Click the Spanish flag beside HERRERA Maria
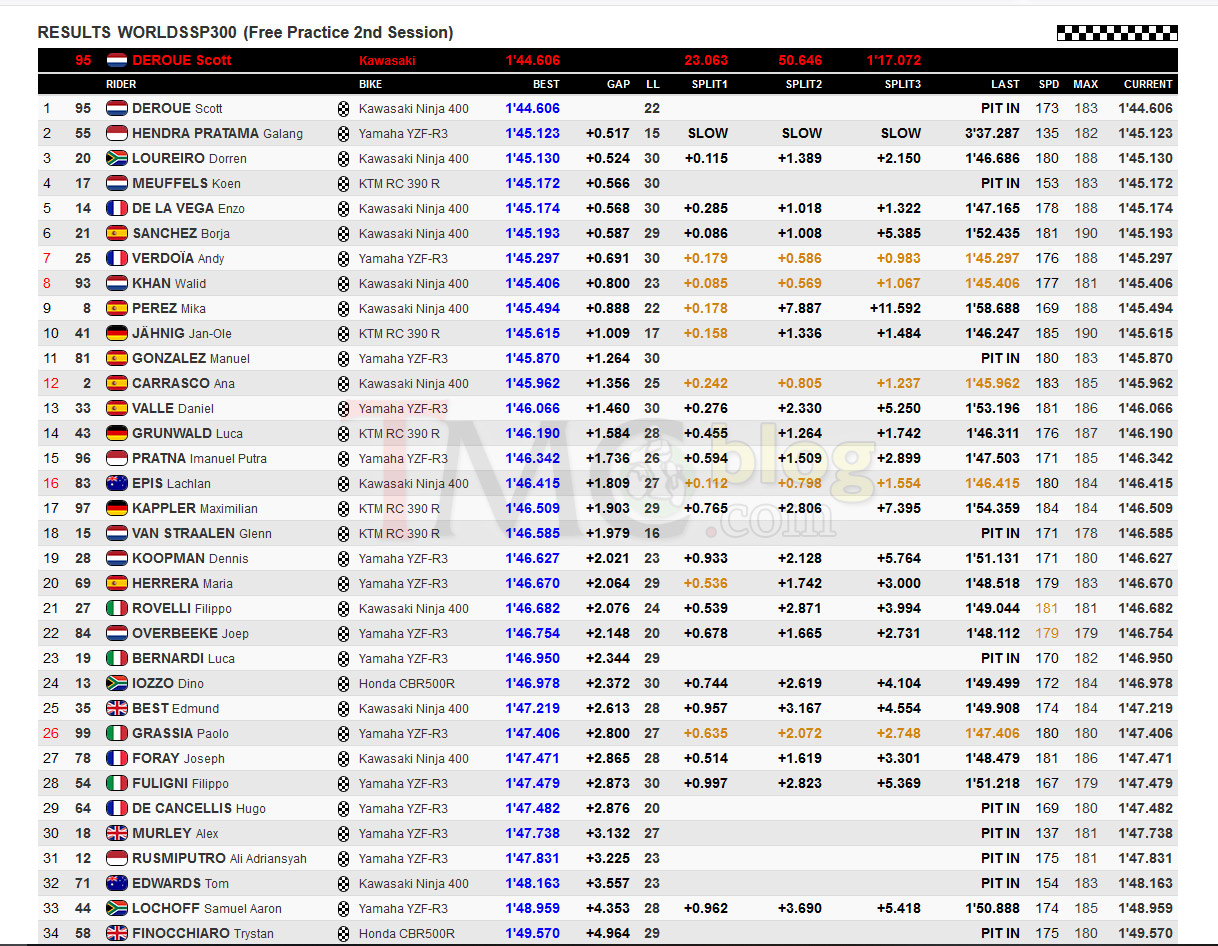 116,583
